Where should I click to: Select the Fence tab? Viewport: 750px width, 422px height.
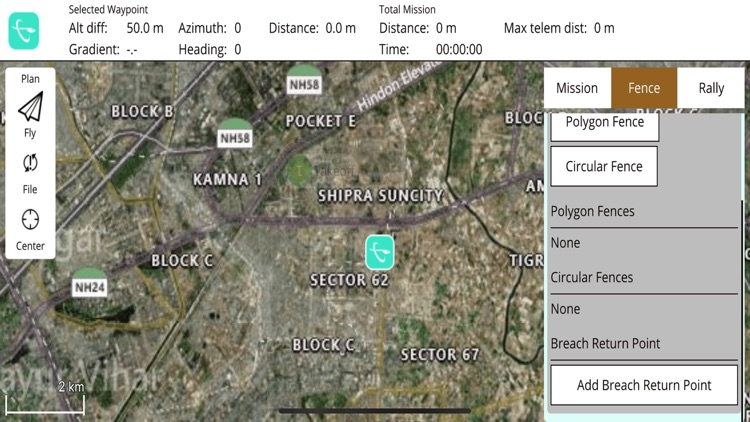click(x=644, y=88)
